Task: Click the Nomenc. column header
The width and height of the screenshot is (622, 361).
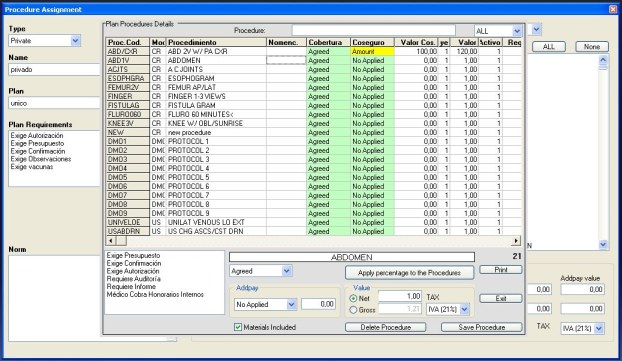Action: click(x=286, y=42)
